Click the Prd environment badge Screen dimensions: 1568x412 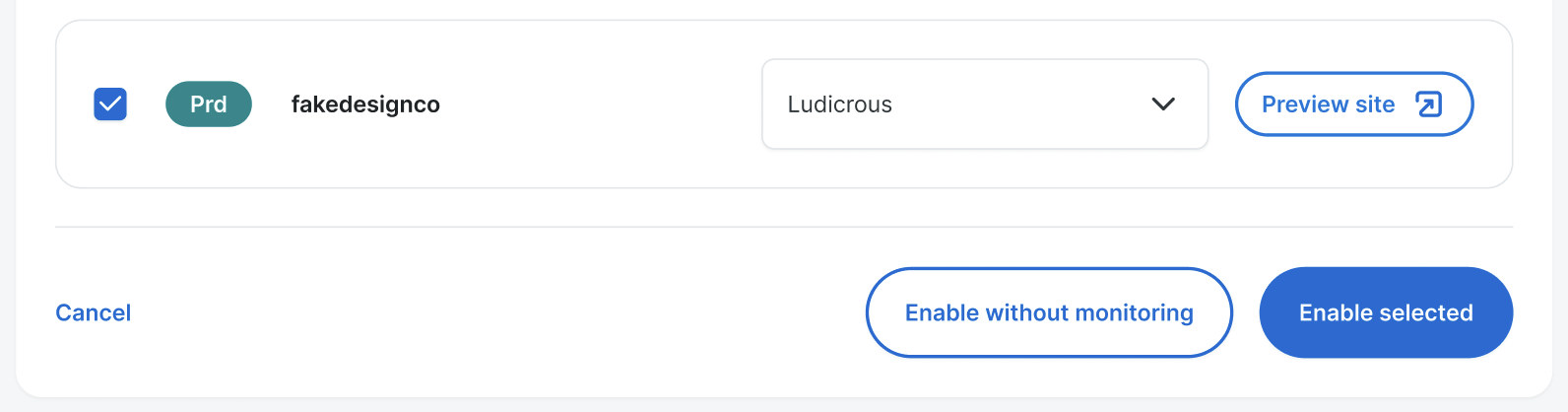208,104
